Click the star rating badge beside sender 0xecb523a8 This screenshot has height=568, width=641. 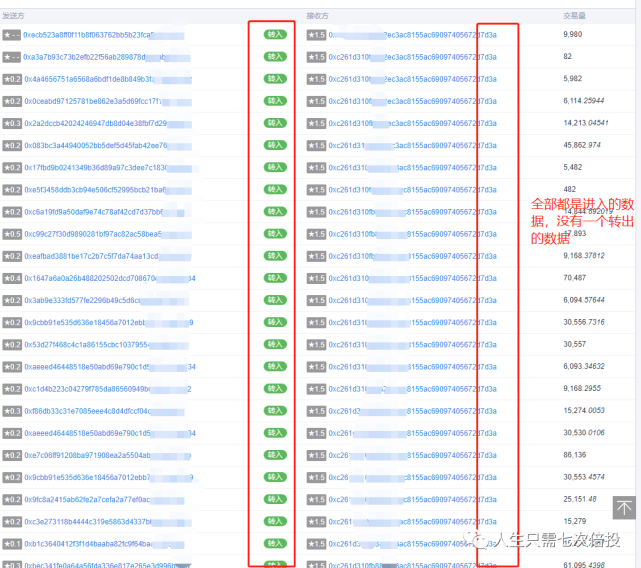pyautogui.click(x=11, y=35)
